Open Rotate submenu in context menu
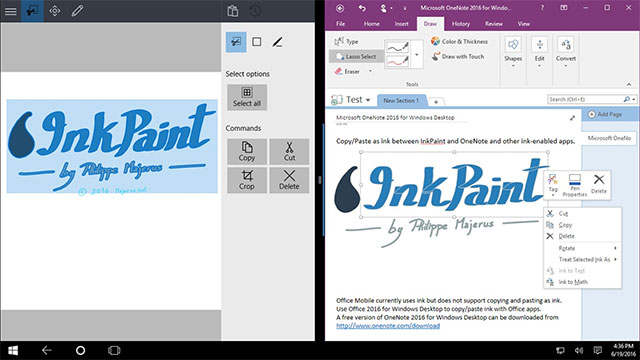 point(582,248)
